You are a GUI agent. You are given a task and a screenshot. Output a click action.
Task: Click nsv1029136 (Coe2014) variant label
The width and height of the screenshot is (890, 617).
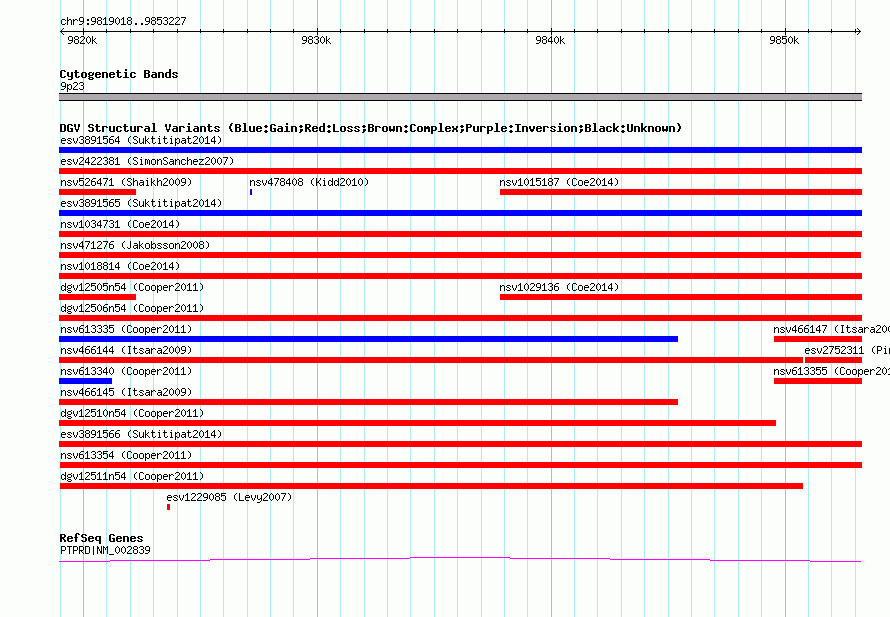click(x=559, y=287)
